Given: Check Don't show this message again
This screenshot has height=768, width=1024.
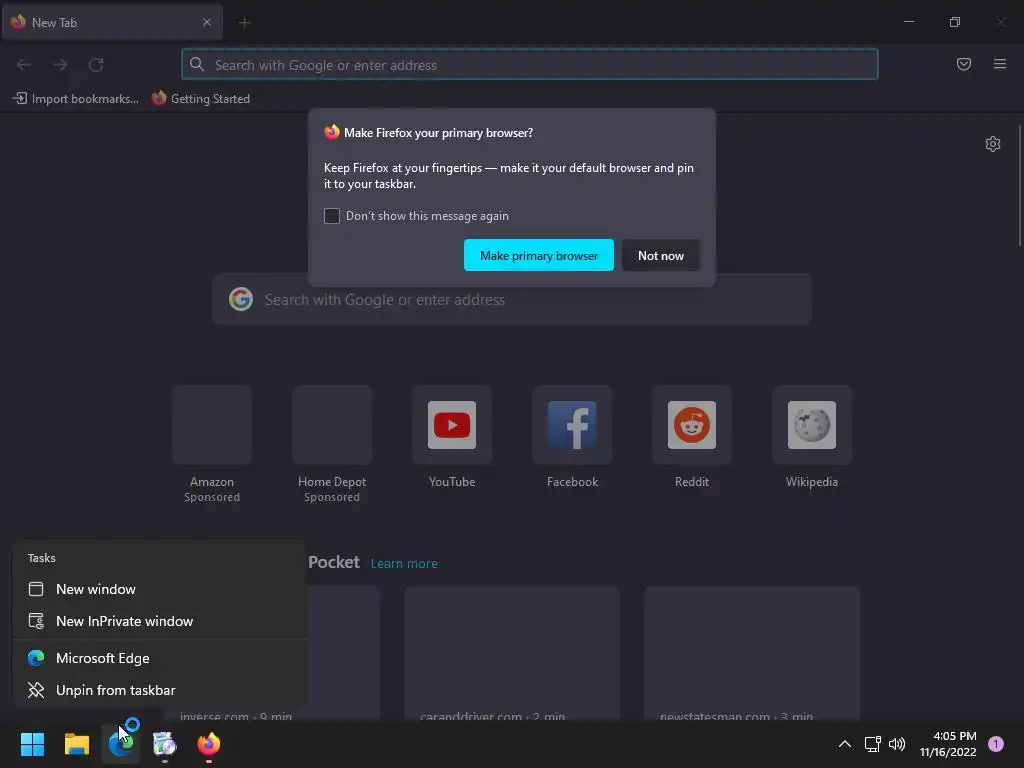Looking at the screenshot, I should (332, 216).
